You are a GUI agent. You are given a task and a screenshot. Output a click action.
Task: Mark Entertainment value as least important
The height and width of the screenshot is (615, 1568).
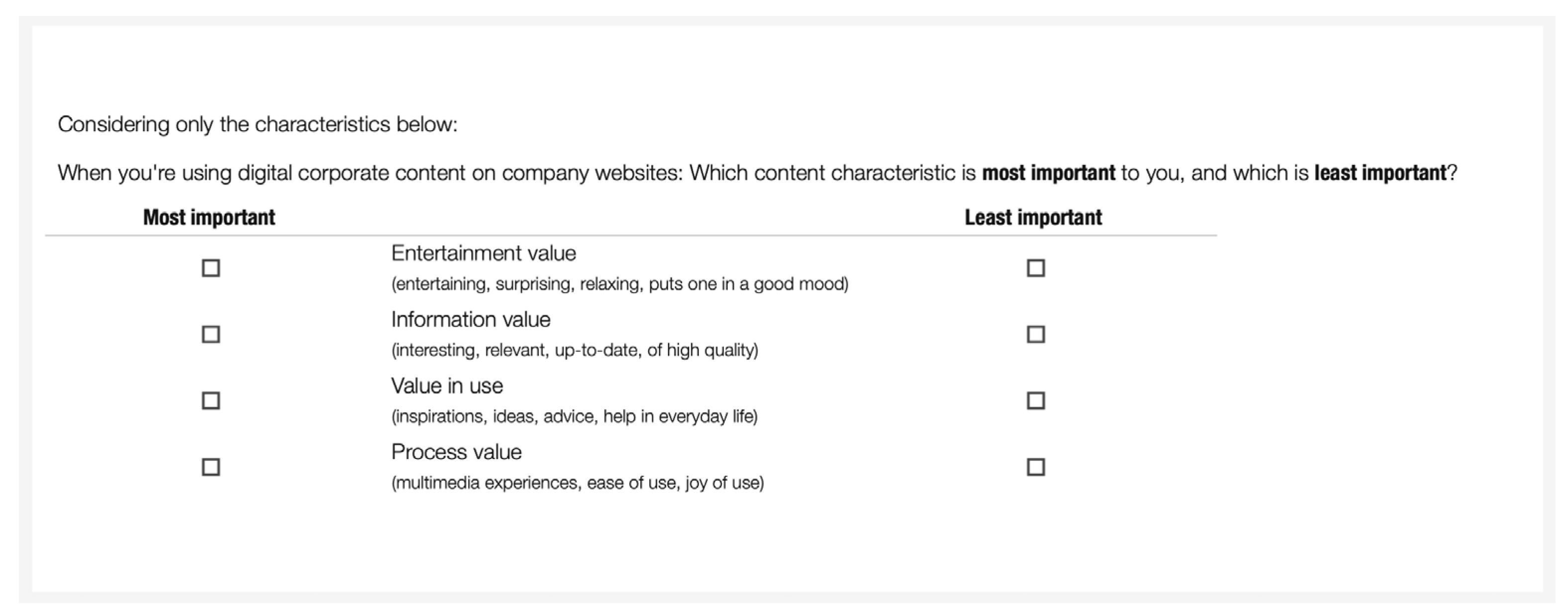(1035, 268)
